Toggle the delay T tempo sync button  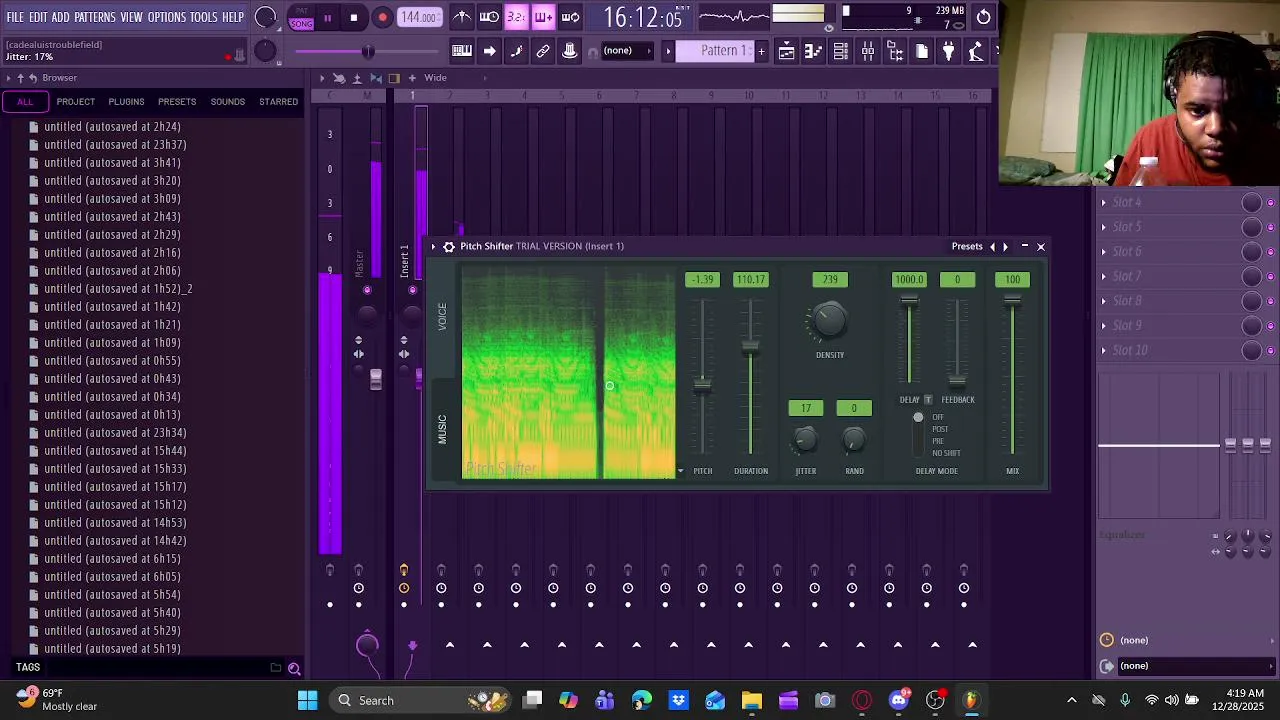[x=928, y=400]
